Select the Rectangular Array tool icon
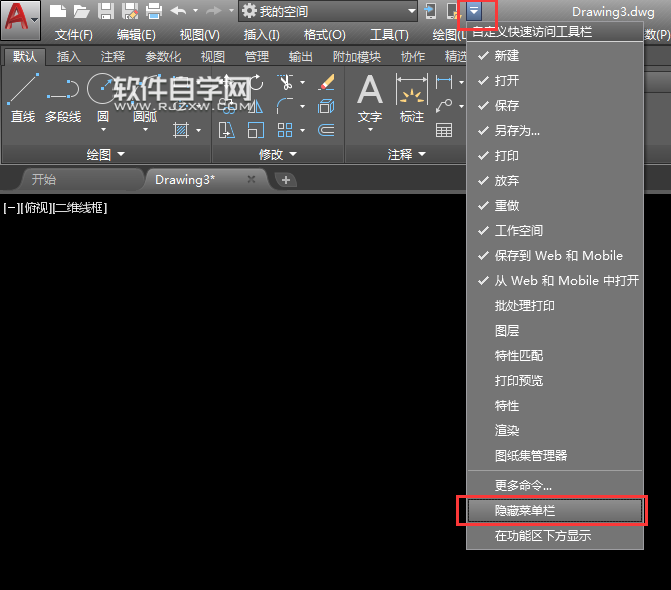The height and width of the screenshot is (590, 671). [x=285, y=130]
